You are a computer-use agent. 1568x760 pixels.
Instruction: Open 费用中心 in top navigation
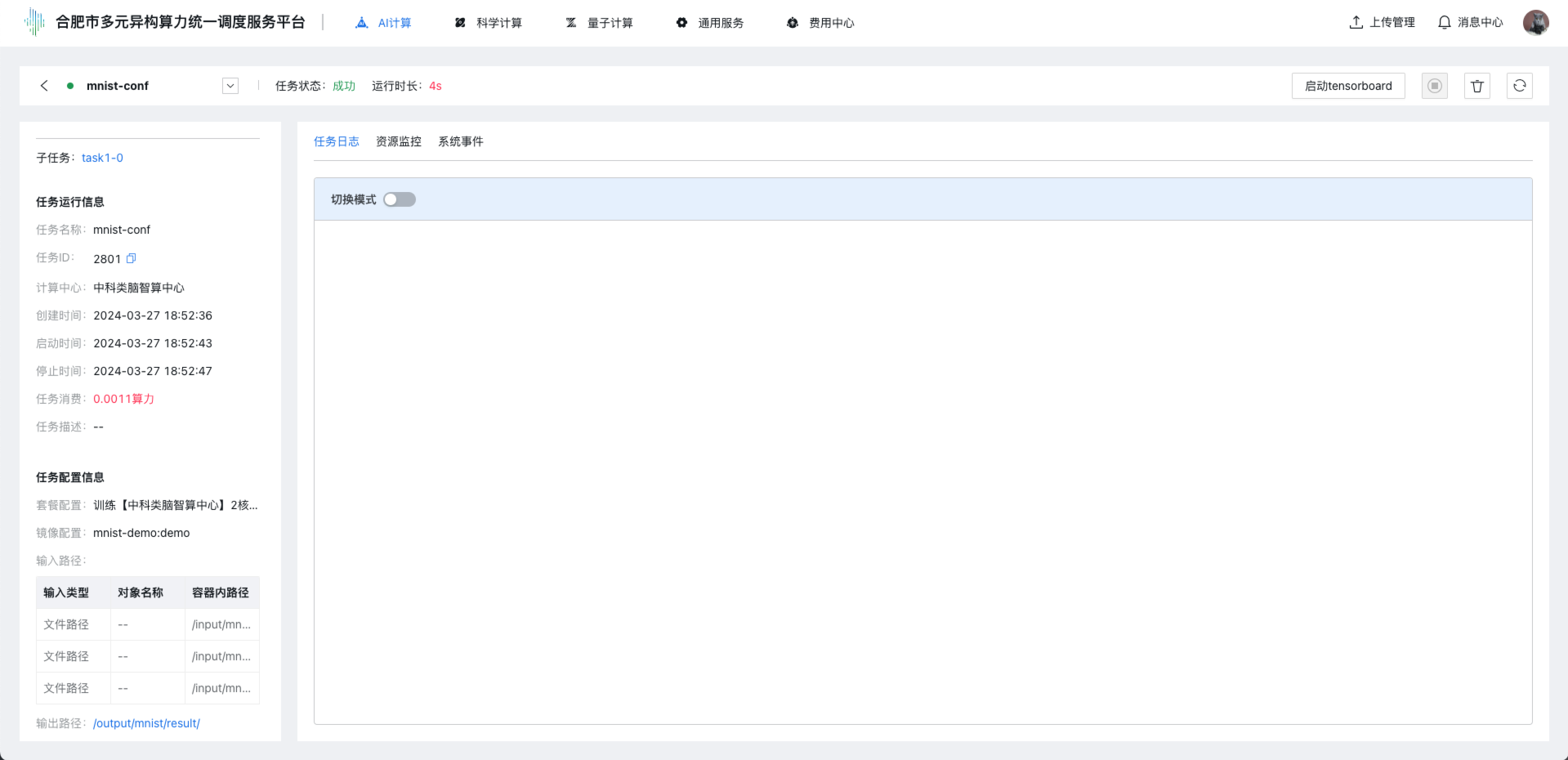coord(821,23)
